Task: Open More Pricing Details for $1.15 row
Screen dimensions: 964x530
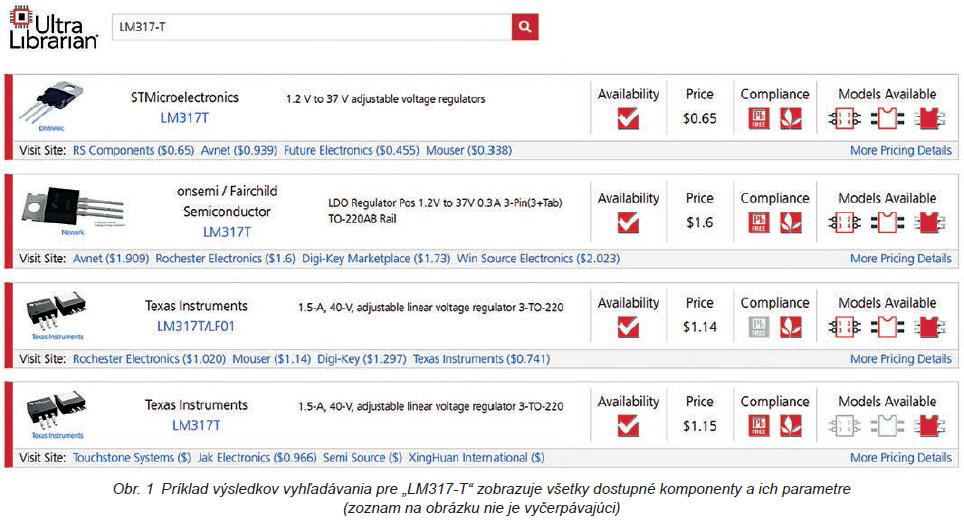Action: tap(901, 457)
